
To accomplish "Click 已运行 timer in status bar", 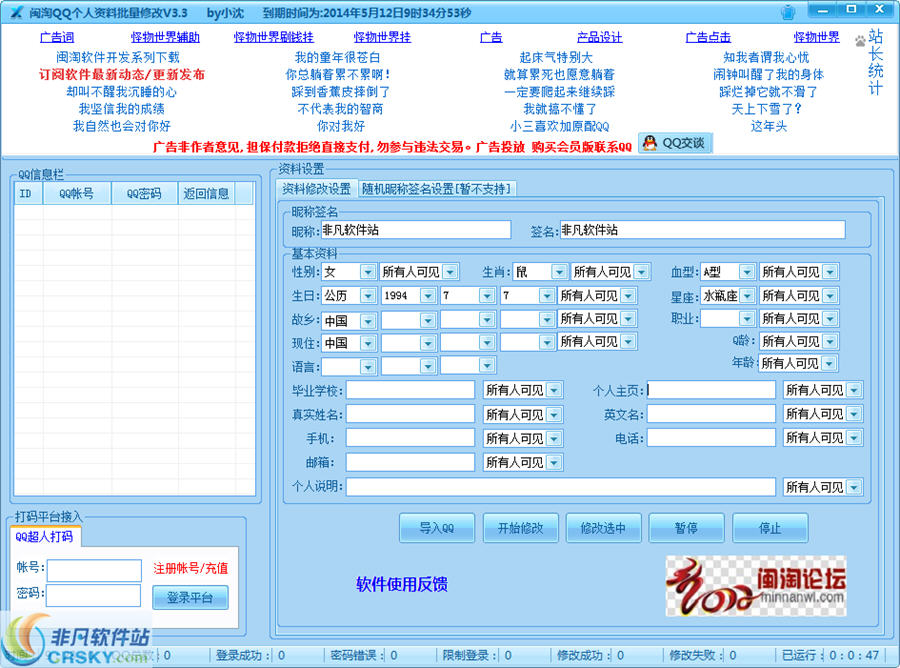I will tap(830, 655).
